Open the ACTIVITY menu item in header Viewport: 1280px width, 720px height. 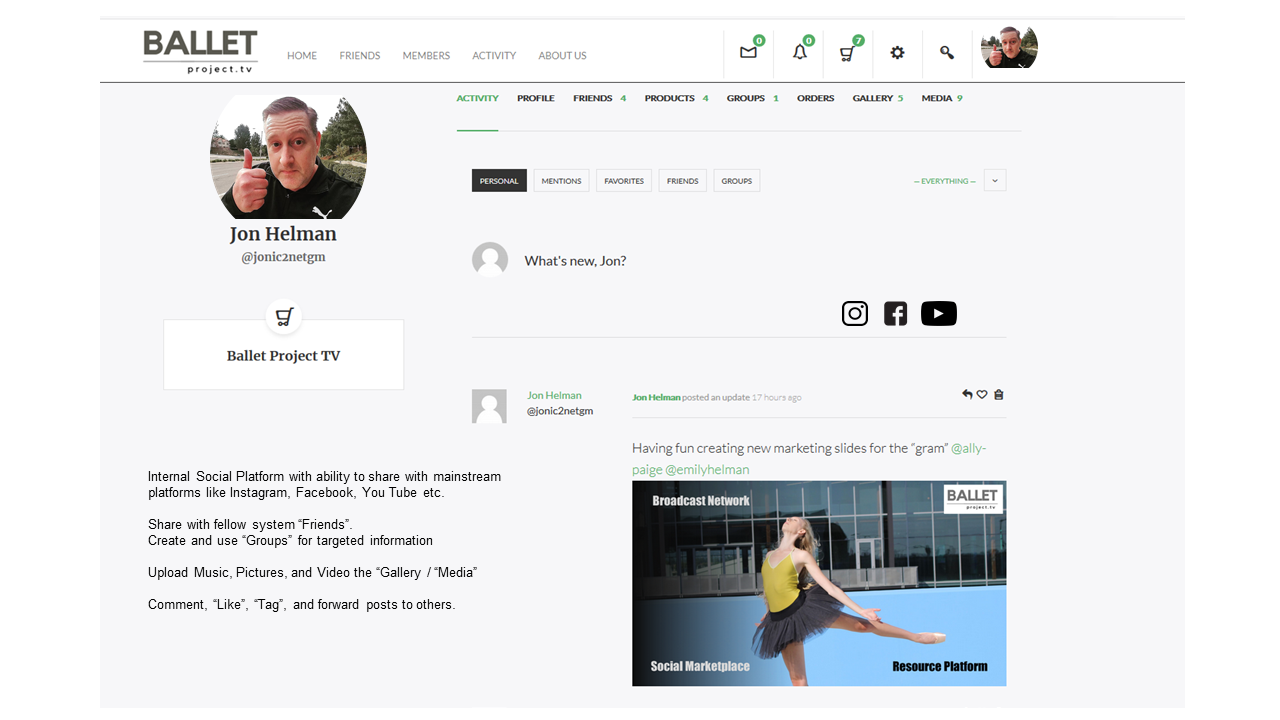pos(494,56)
